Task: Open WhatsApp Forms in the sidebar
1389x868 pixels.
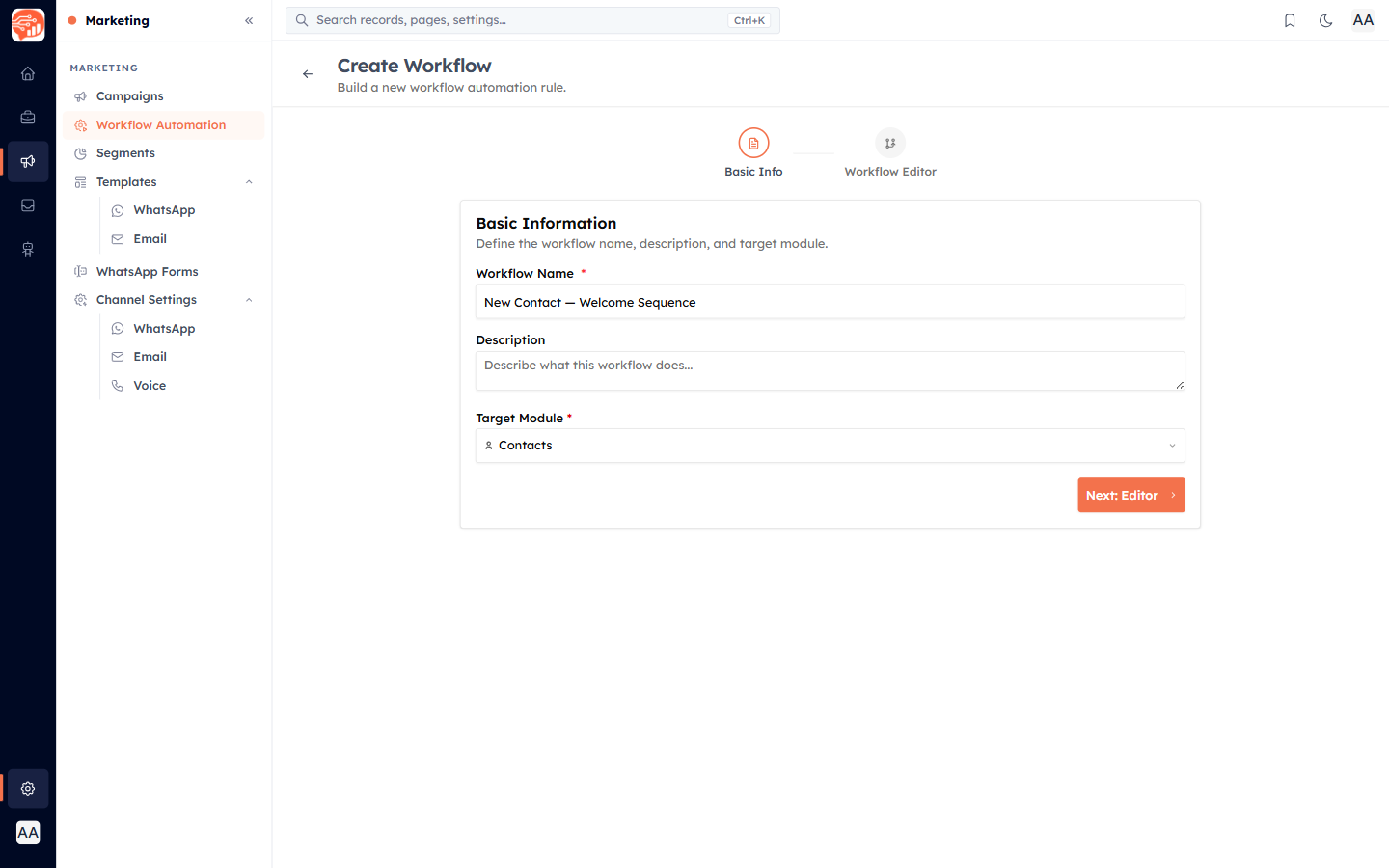Action: [164, 272]
